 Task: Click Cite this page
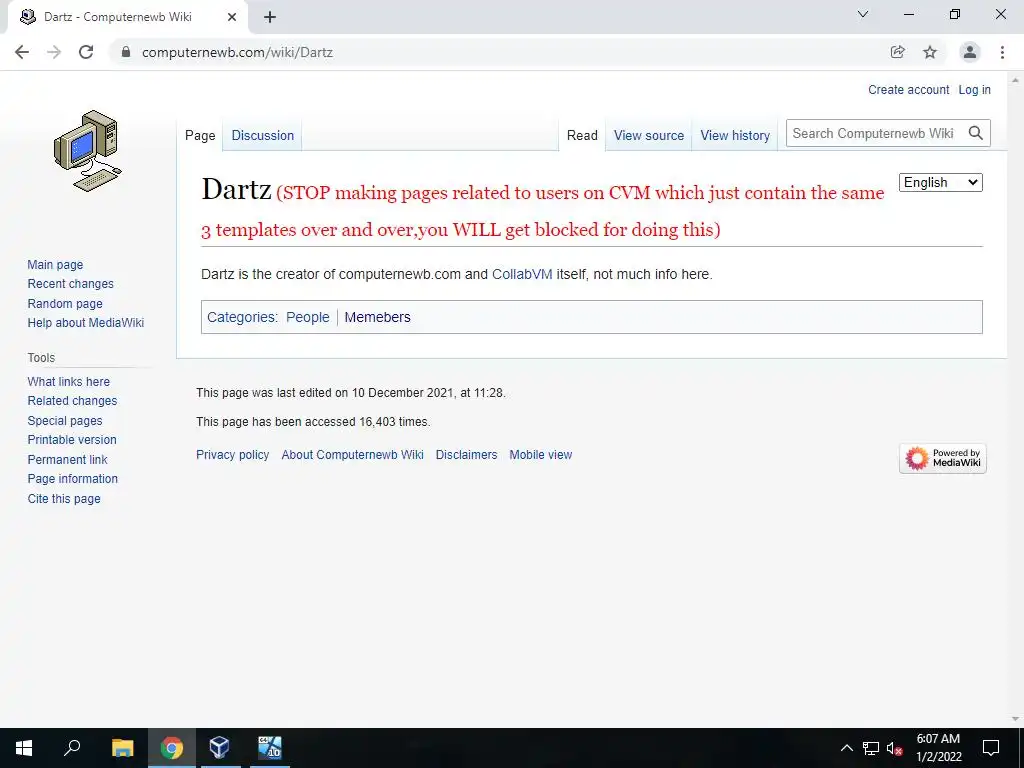tap(64, 498)
